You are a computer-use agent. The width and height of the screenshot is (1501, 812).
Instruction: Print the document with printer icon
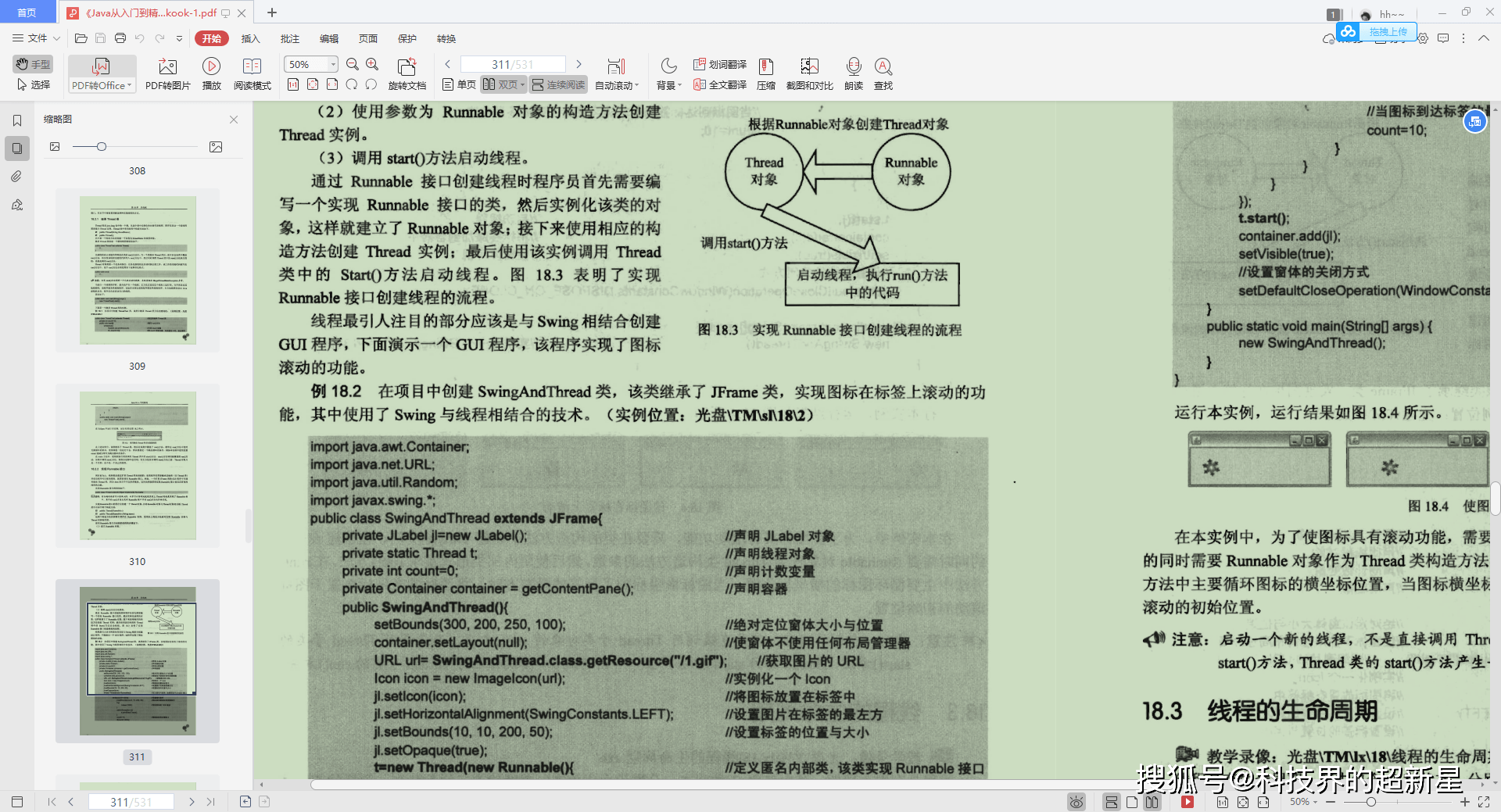pos(120,38)
